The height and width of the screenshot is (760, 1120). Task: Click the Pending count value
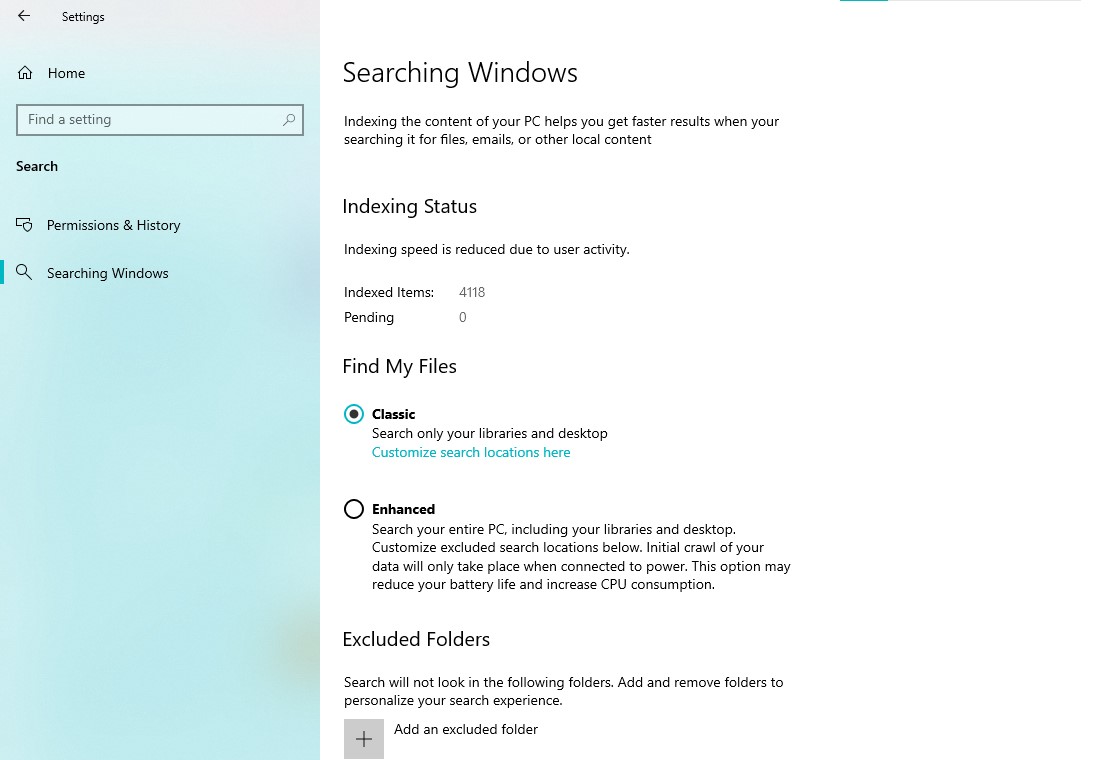click(x=462, y=317)
